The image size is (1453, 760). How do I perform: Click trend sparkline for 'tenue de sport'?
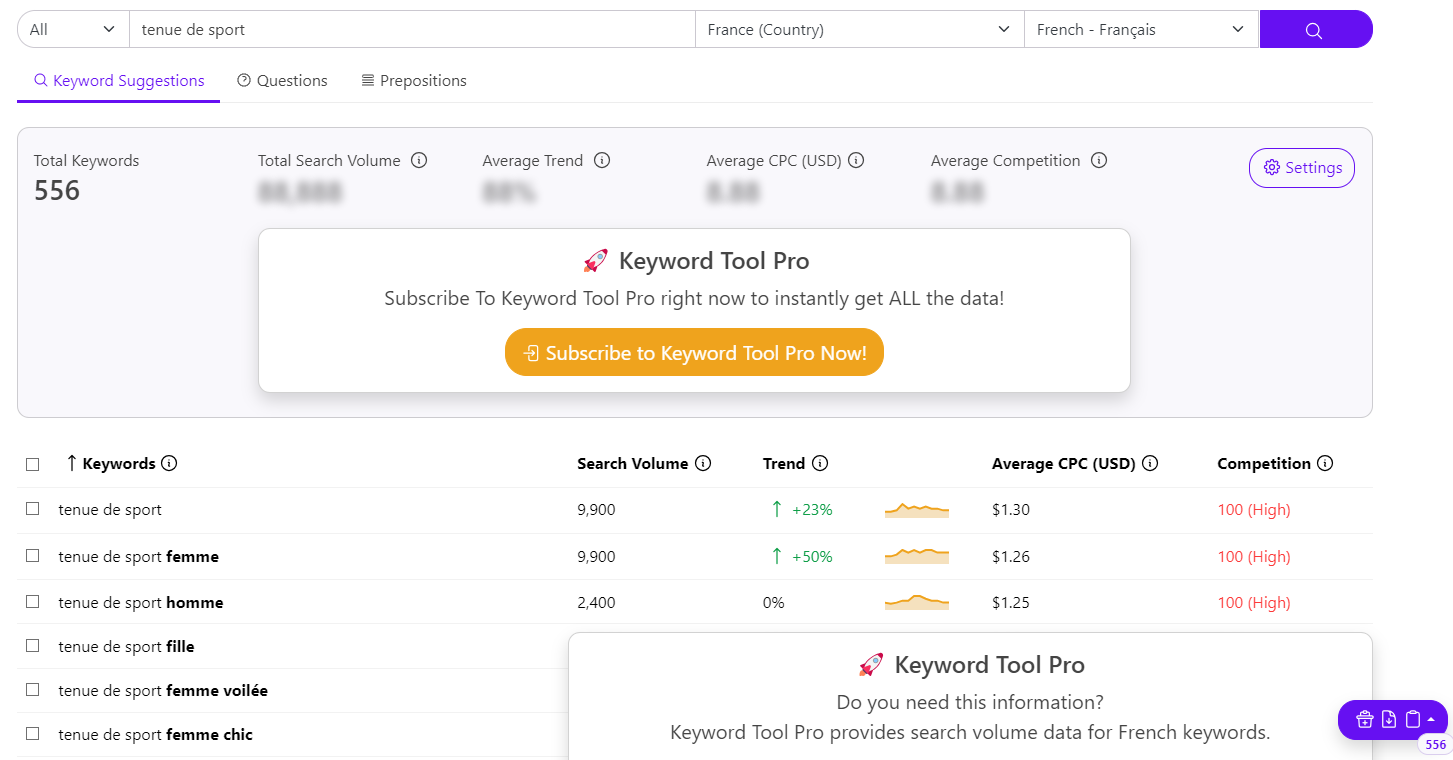click(x=917, y=510)
